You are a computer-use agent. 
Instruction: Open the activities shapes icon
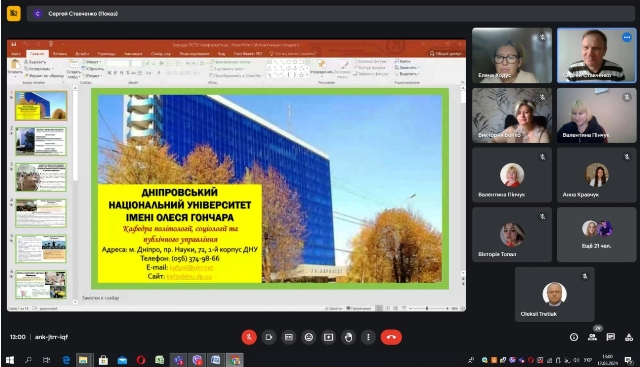point(629,337)
